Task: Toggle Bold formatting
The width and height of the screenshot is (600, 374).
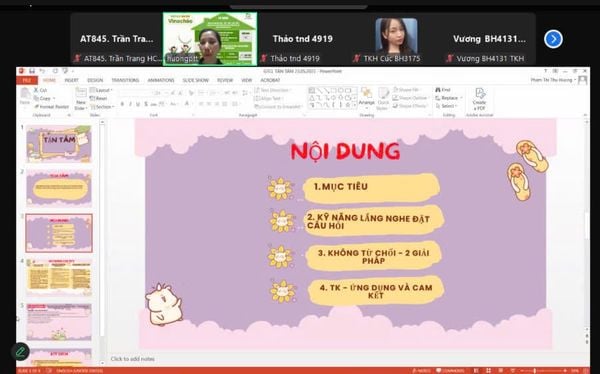Action: click(122, 104)
